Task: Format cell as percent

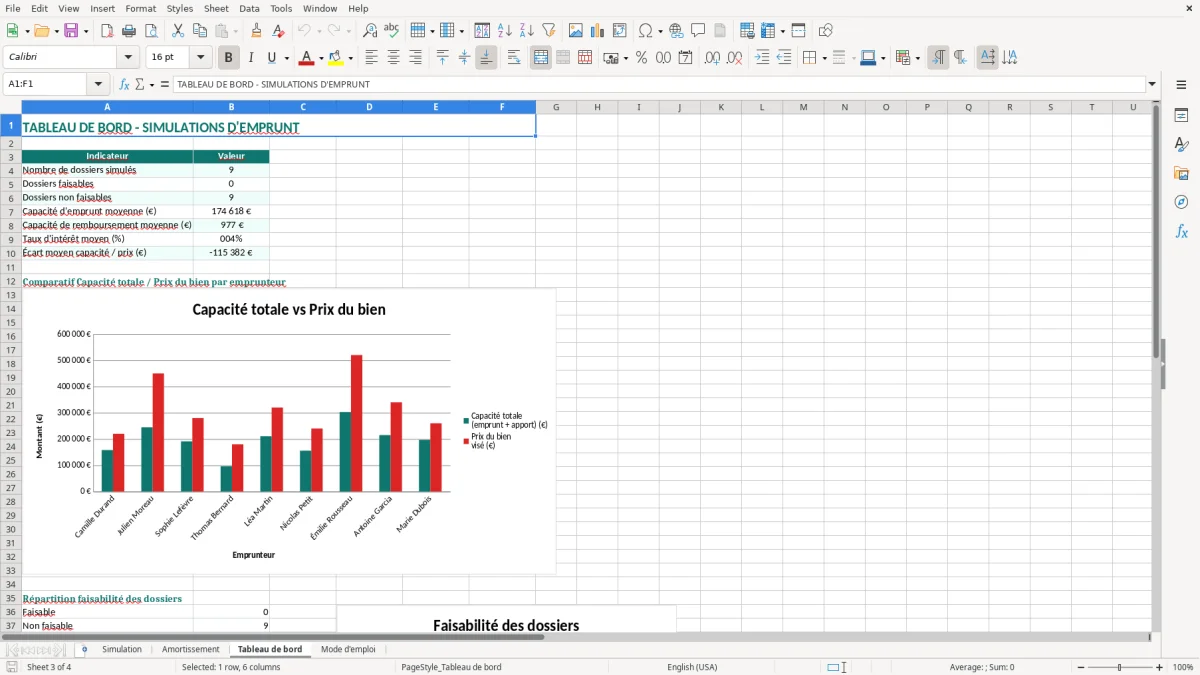Action: pos(642,58)
